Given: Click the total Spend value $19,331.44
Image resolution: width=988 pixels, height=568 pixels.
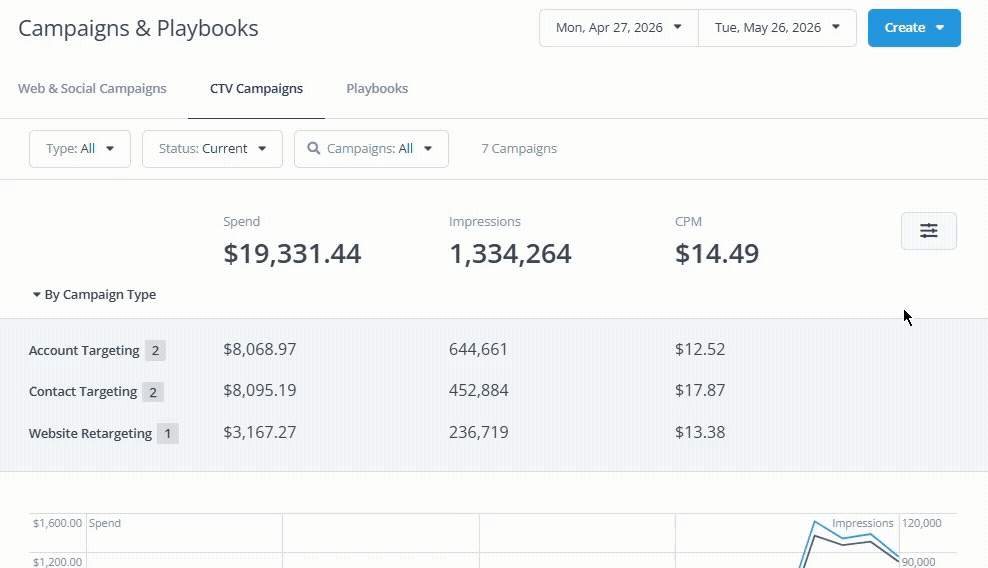Looking at the screenshot, I should point(292,253).
